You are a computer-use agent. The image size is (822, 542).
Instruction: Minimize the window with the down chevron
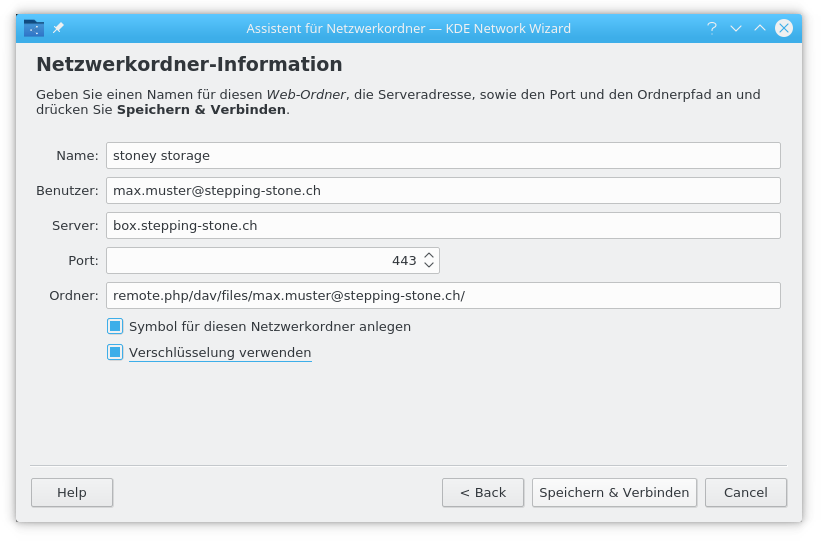pyautogui.click(x=736, y=28)
